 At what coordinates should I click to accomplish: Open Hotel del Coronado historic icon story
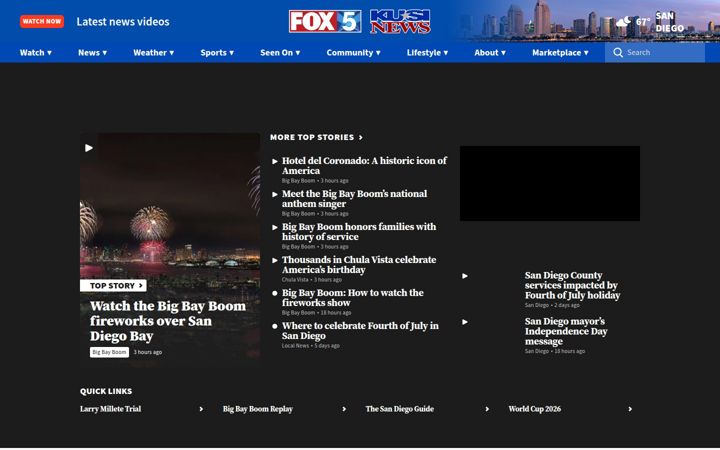[x=364, y=166]
